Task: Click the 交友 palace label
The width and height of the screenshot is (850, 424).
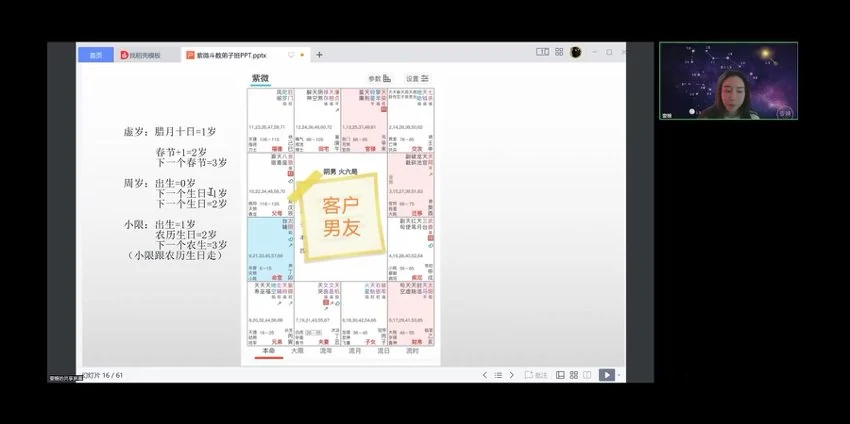Action: (417, 149)
